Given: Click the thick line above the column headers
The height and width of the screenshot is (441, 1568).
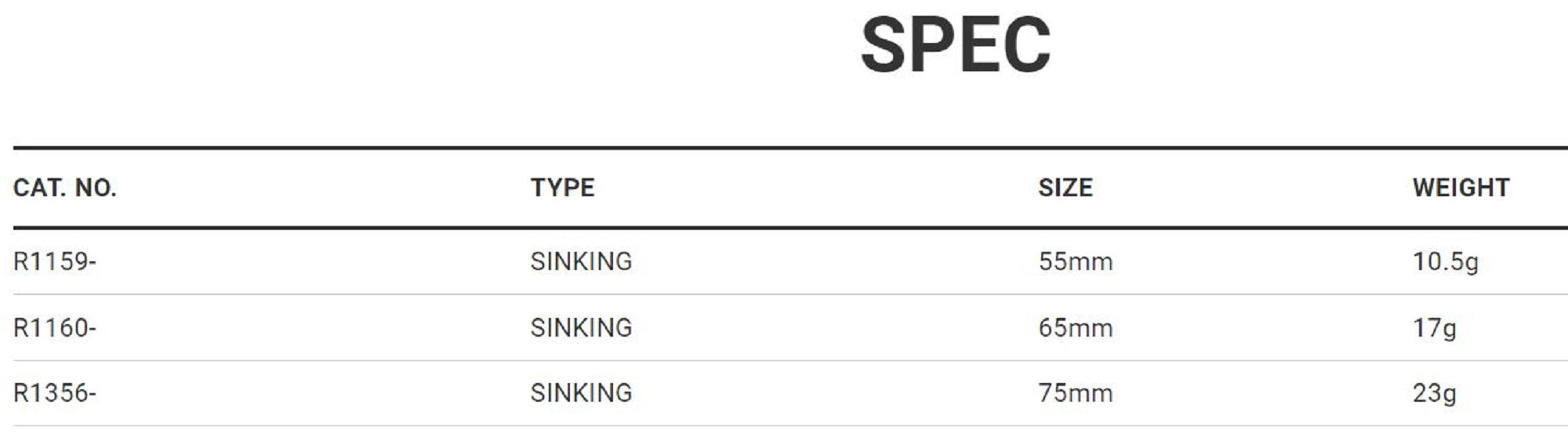Looking at the screenshot, I should [x=784, y=148].
